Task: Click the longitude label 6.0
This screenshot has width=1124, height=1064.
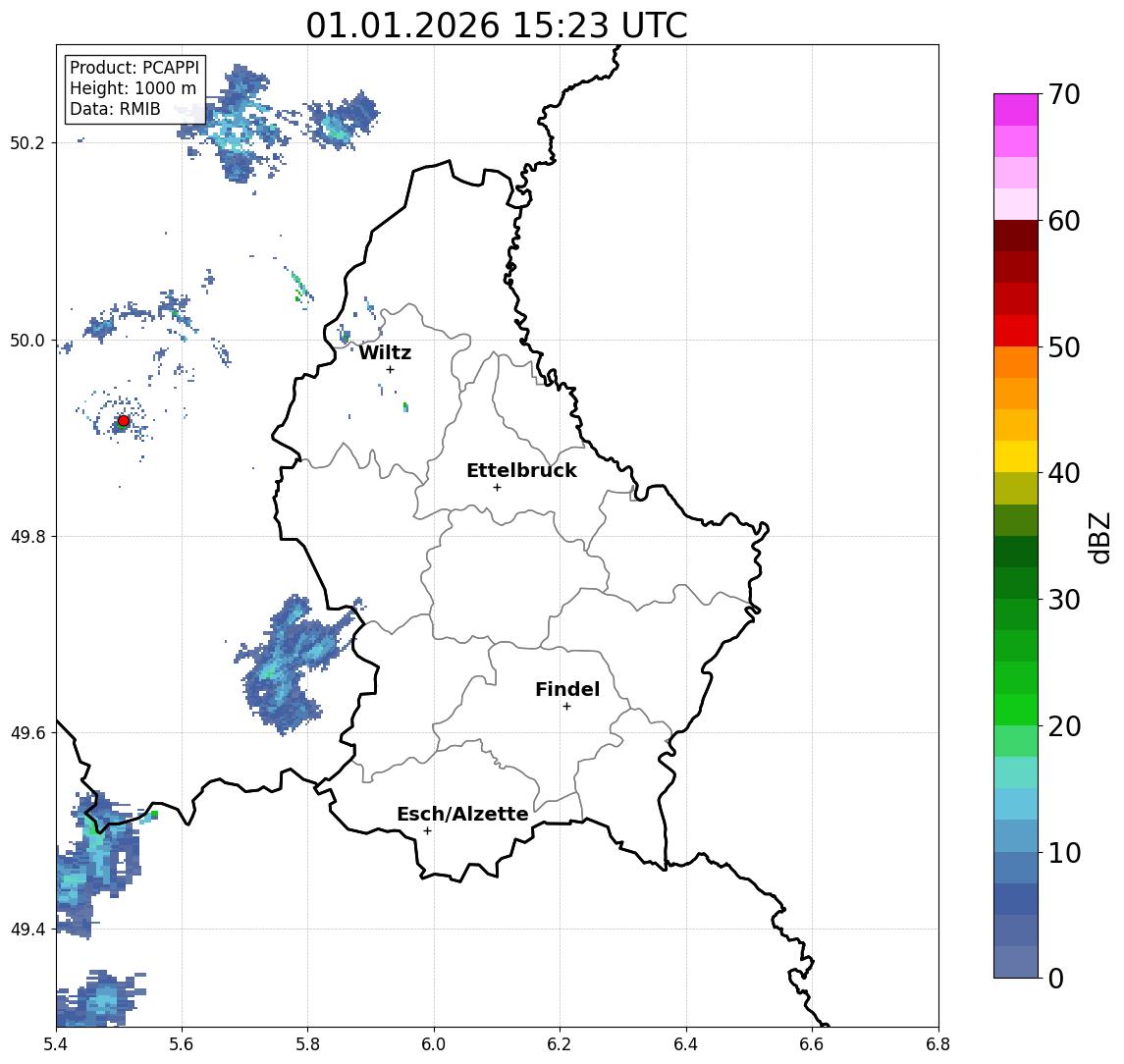Action: pos(435,1044)
